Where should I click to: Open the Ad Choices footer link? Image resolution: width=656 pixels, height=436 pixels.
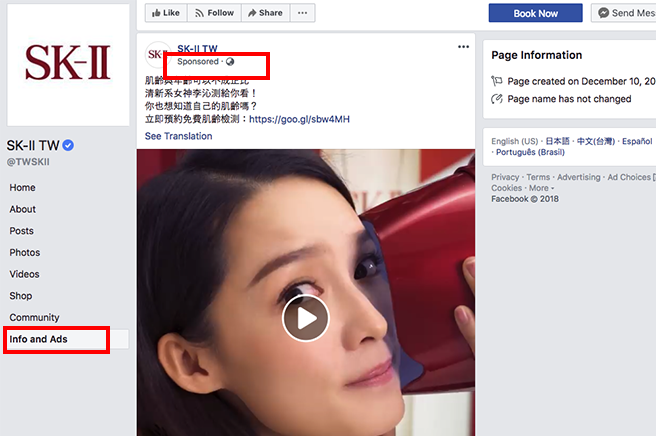pos(629,177)
